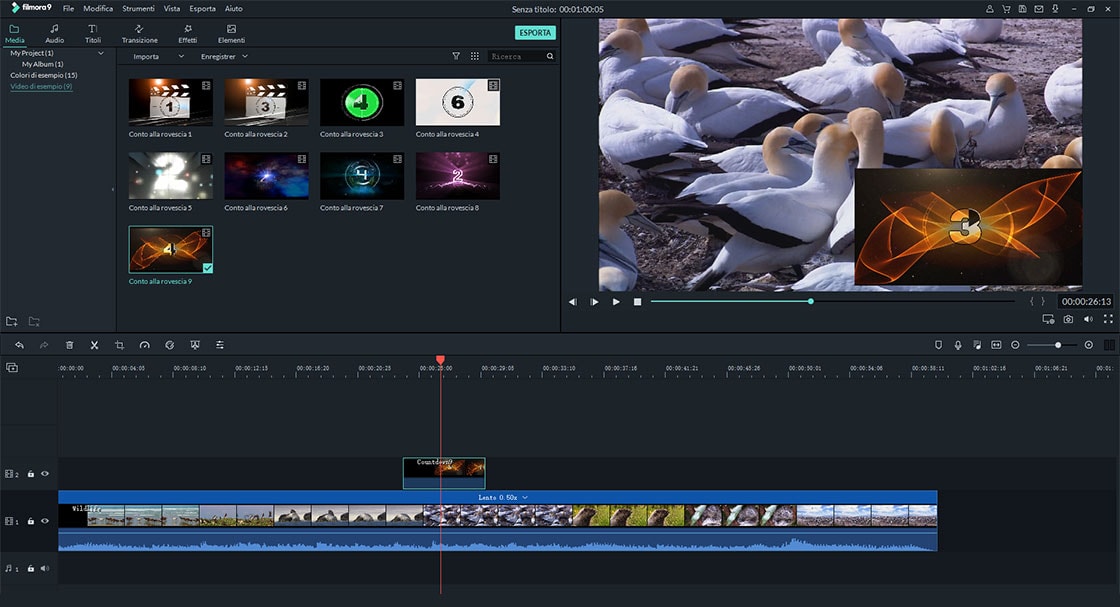Undo the last timeline edit
The height and width of the screenshot is (607, 1120).
[x=19, y=345]
